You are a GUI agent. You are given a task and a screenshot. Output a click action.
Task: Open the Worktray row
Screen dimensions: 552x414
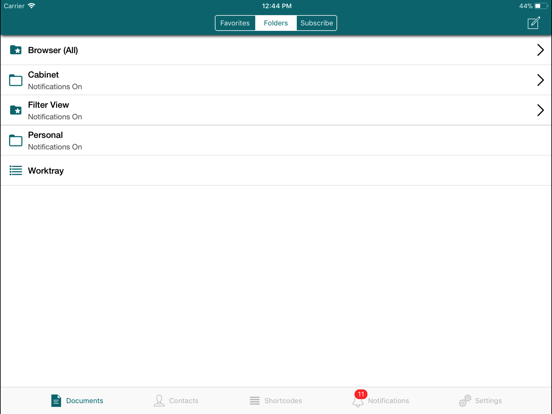point(276,170)
